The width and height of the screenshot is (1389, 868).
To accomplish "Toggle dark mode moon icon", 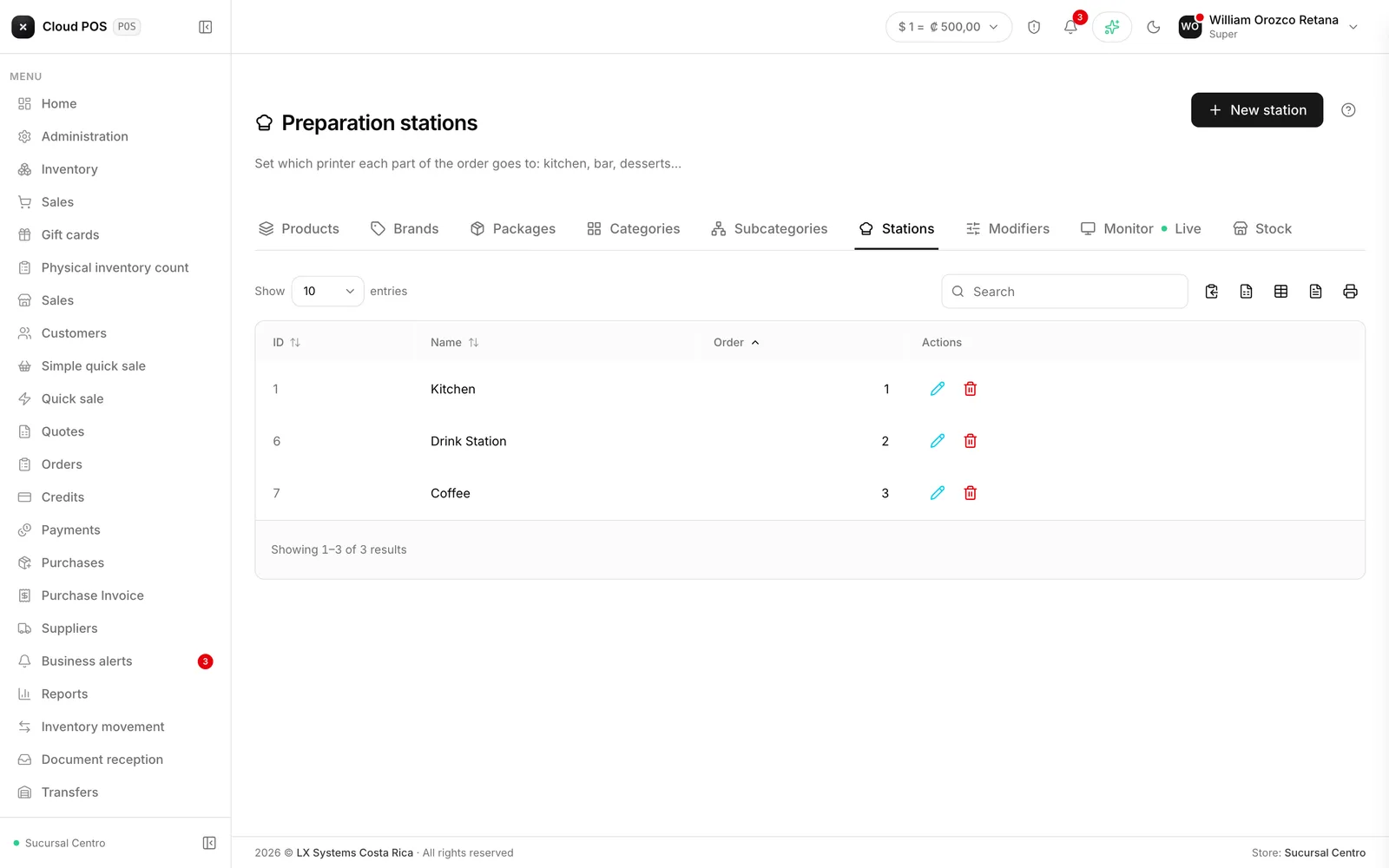I will tap(1154, 27).
